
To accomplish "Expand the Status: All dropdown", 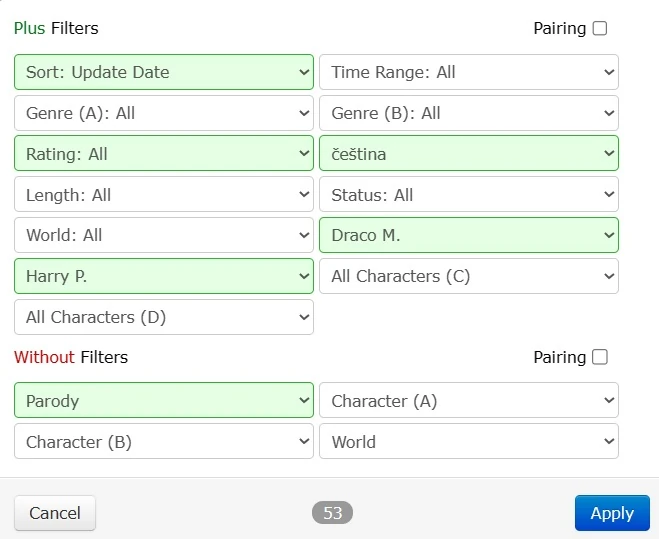I will (x=469, y=195).
